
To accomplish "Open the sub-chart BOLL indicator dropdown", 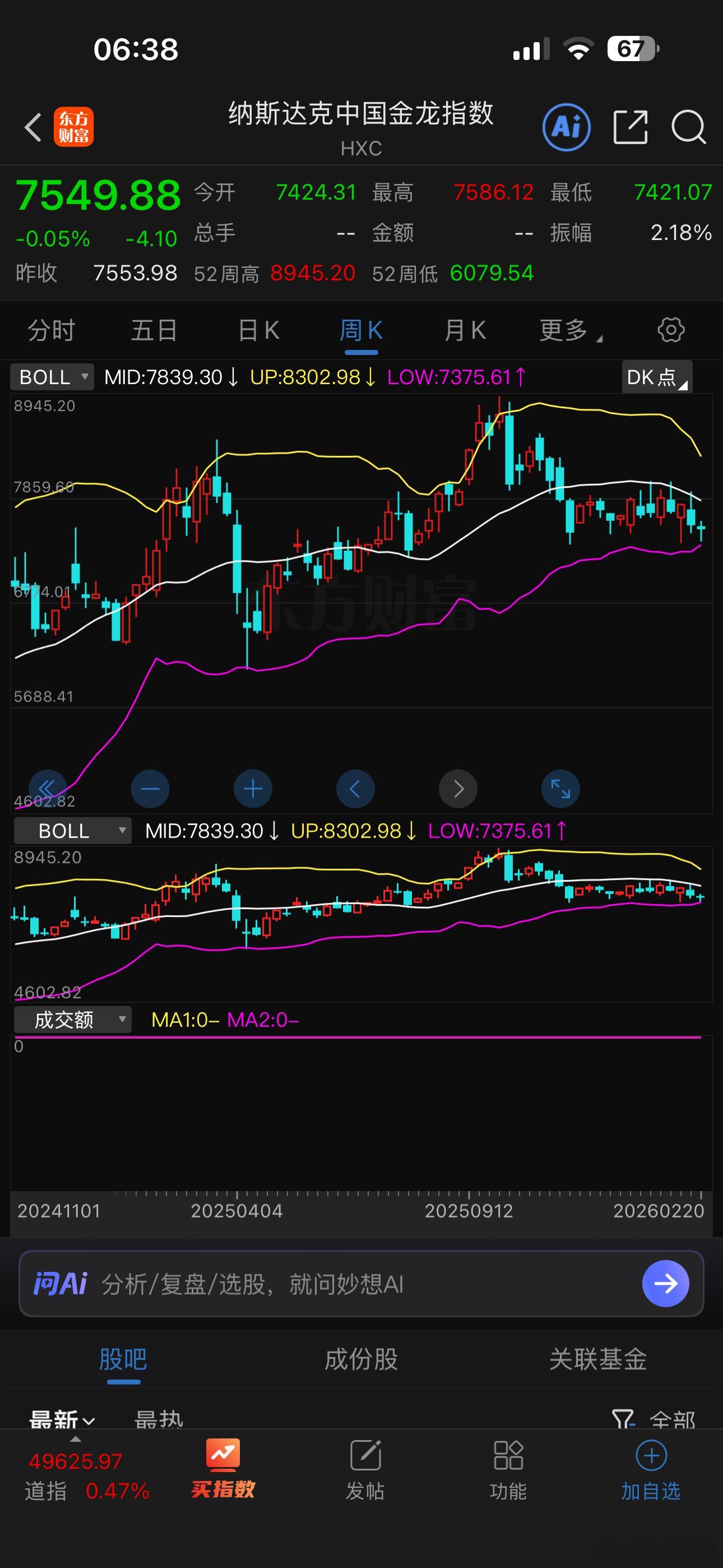I will pos(72,831).
